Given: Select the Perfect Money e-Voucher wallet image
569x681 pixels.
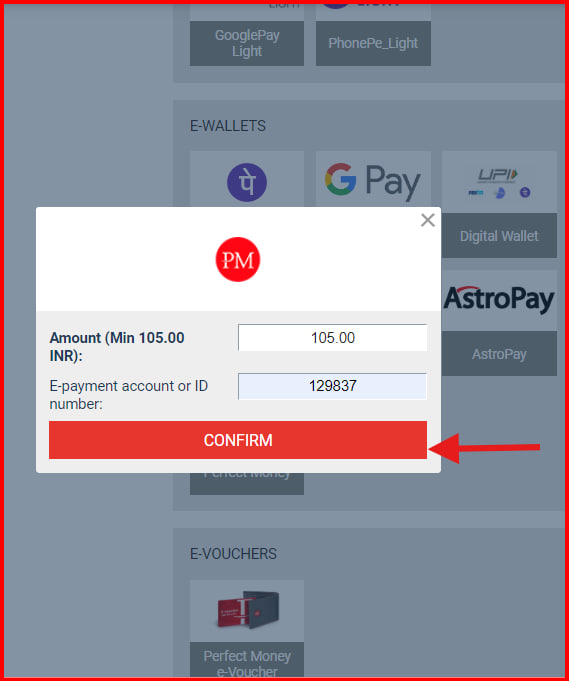Looking at the screenshot, I should point(248,610).
